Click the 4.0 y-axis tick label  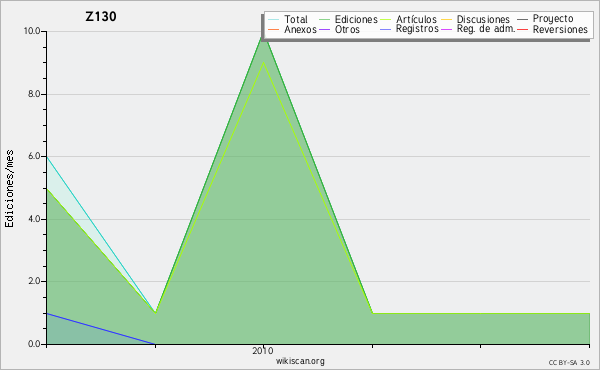pos(34,219)
